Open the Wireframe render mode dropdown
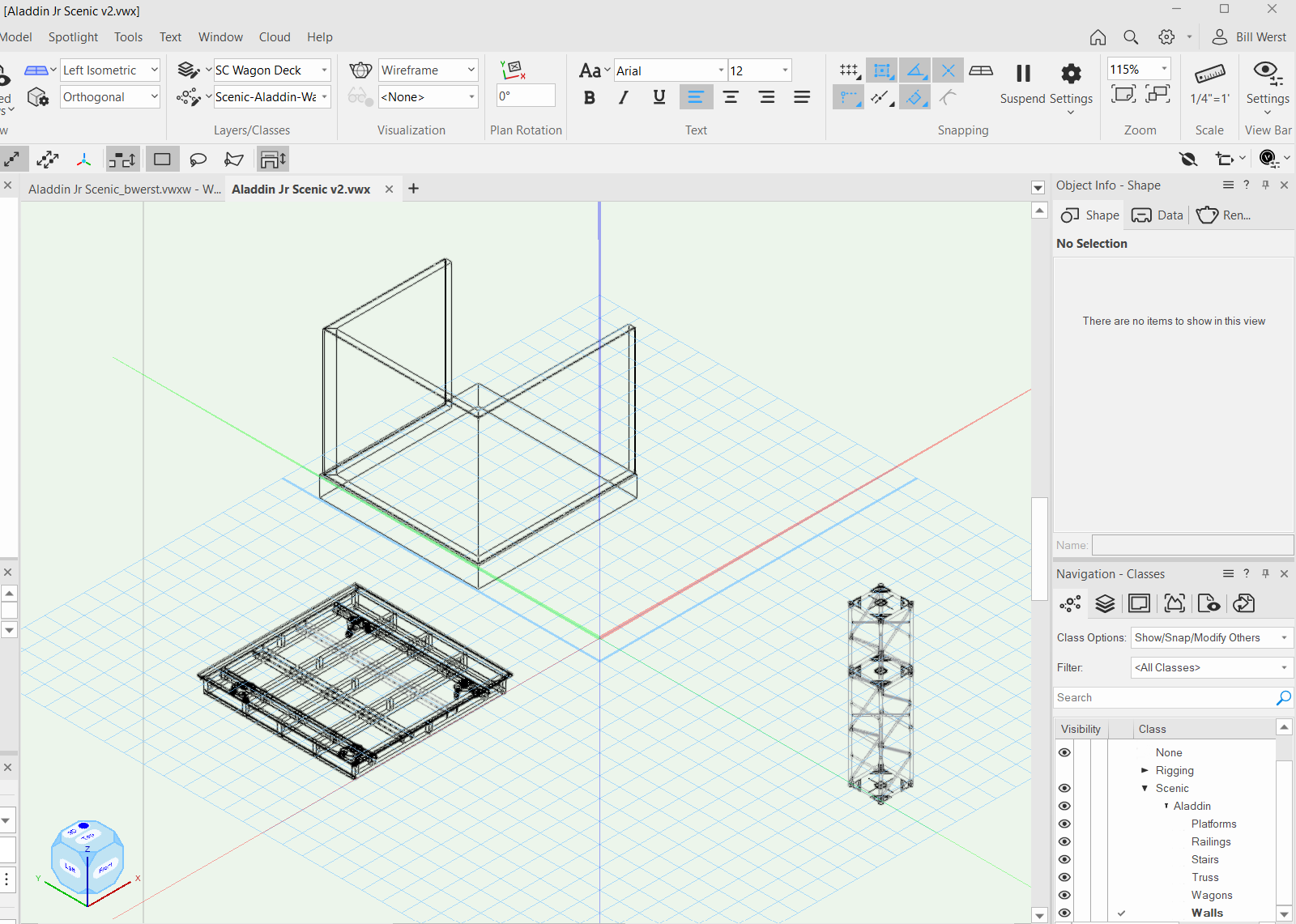Screen dimensions: 1296x924 click(x=428, y=70)
